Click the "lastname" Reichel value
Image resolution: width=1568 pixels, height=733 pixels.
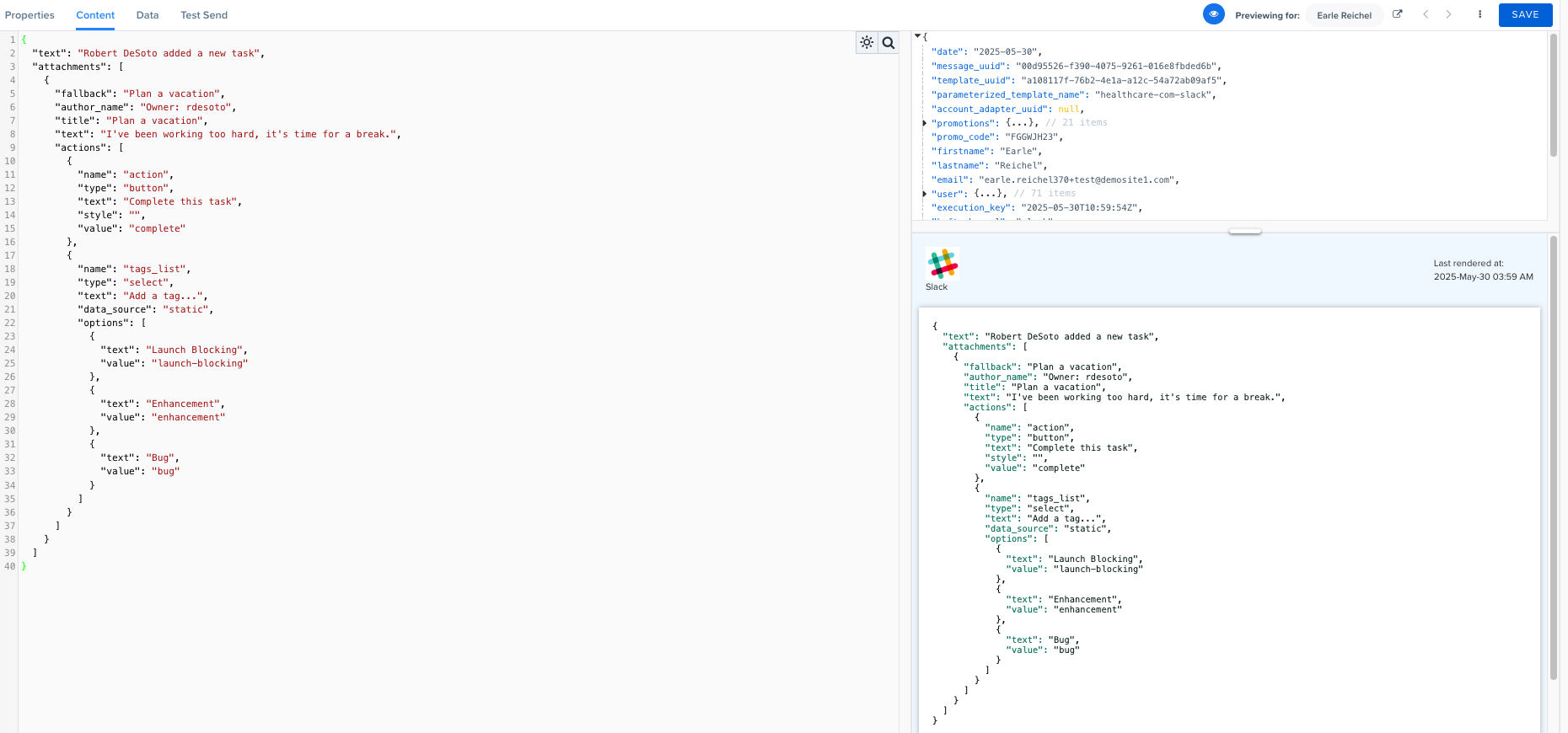(x=1018, y=165)
